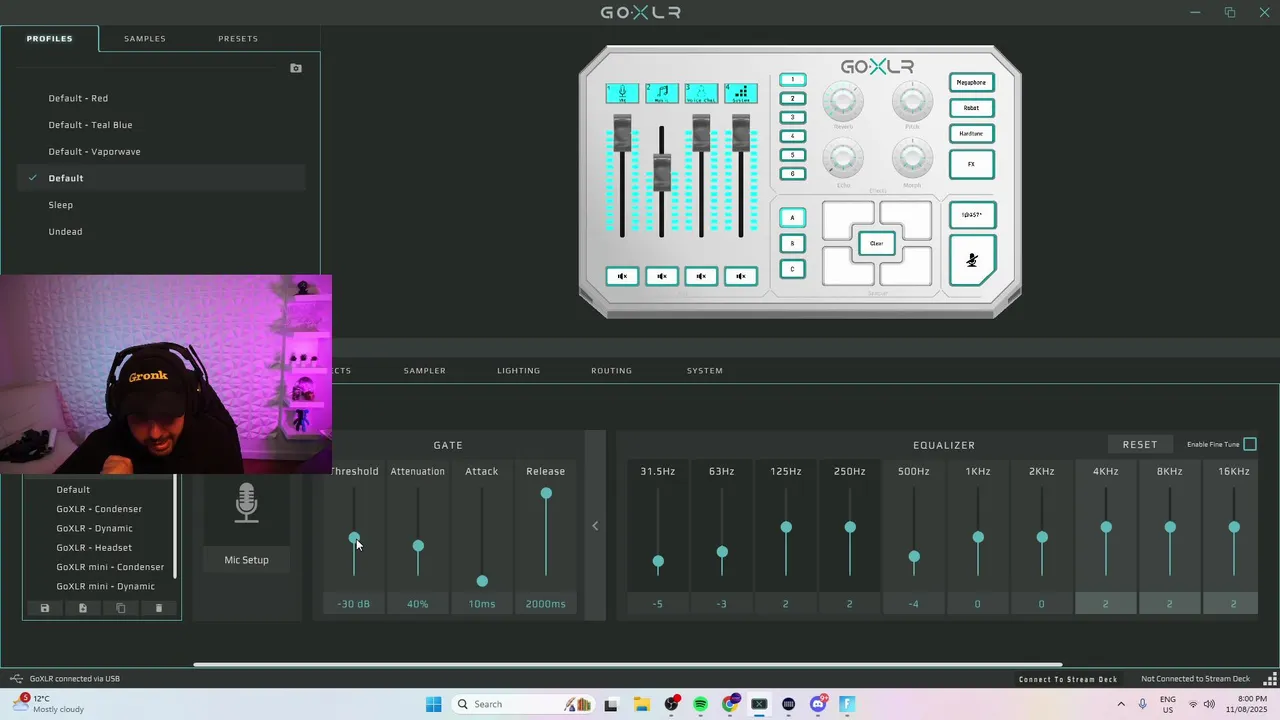Mute the Voice Chat channel fader
1280x720 pixels.
tap(701, 276)
